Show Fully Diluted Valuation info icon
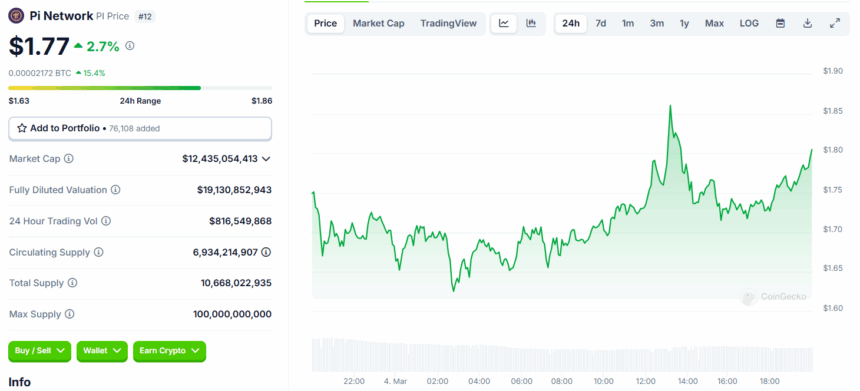 click(116, 190)
